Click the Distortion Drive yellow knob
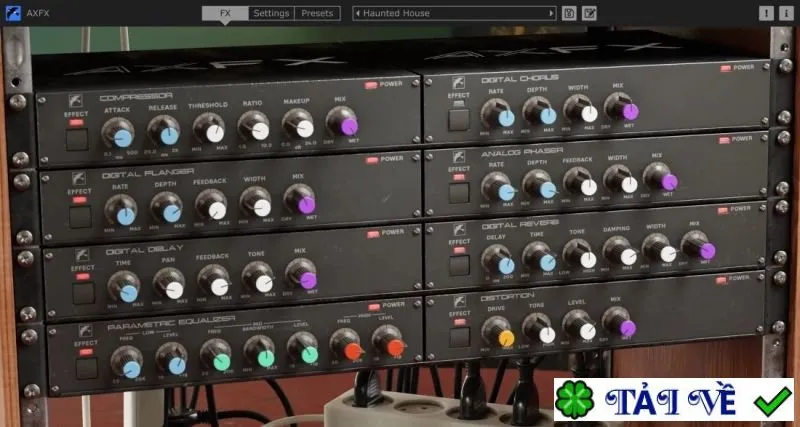The height and width of the screenshot is (427, 800). pos(498,333)
